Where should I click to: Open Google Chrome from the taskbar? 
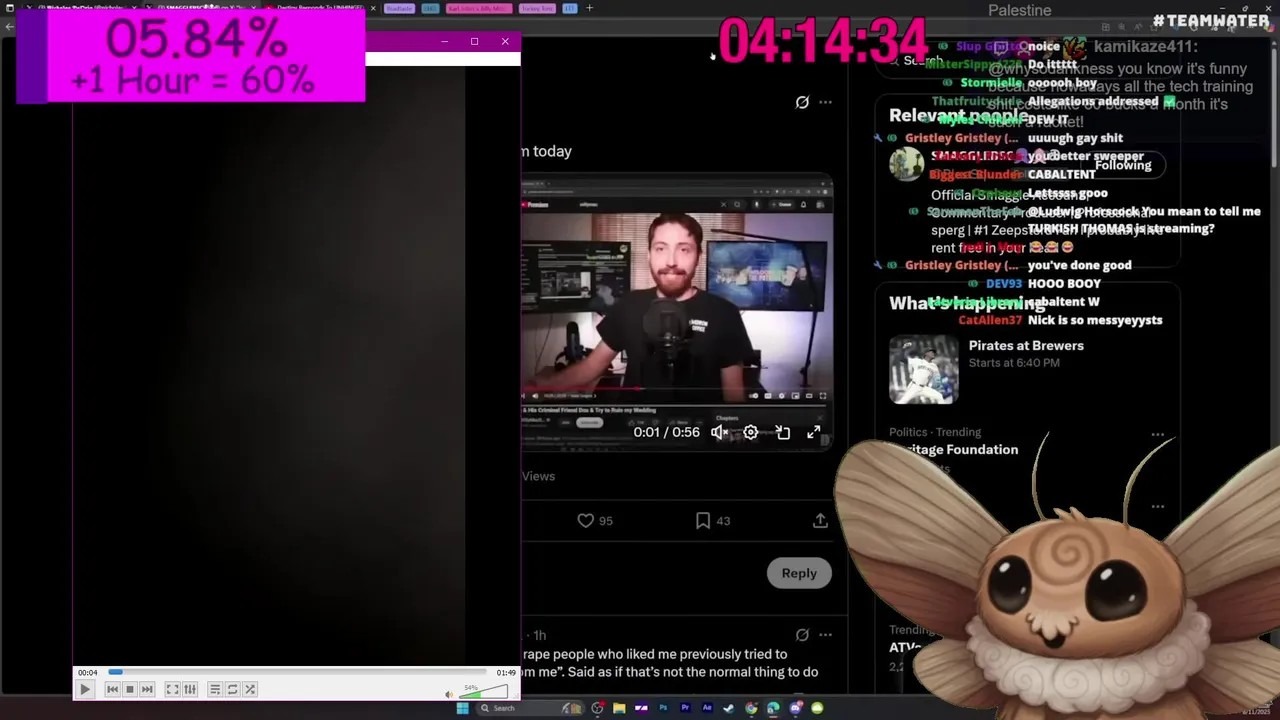[751, 708]
